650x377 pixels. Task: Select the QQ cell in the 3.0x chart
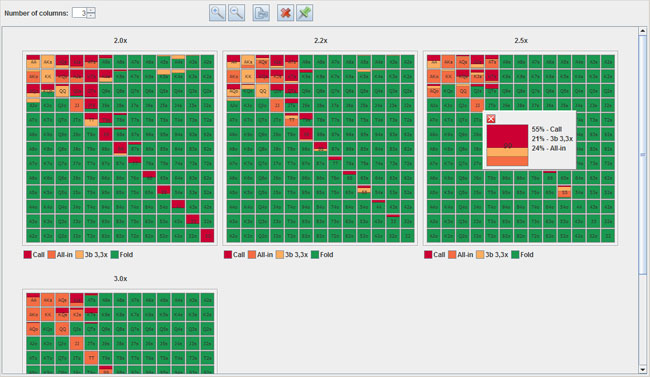click(62, 329)
